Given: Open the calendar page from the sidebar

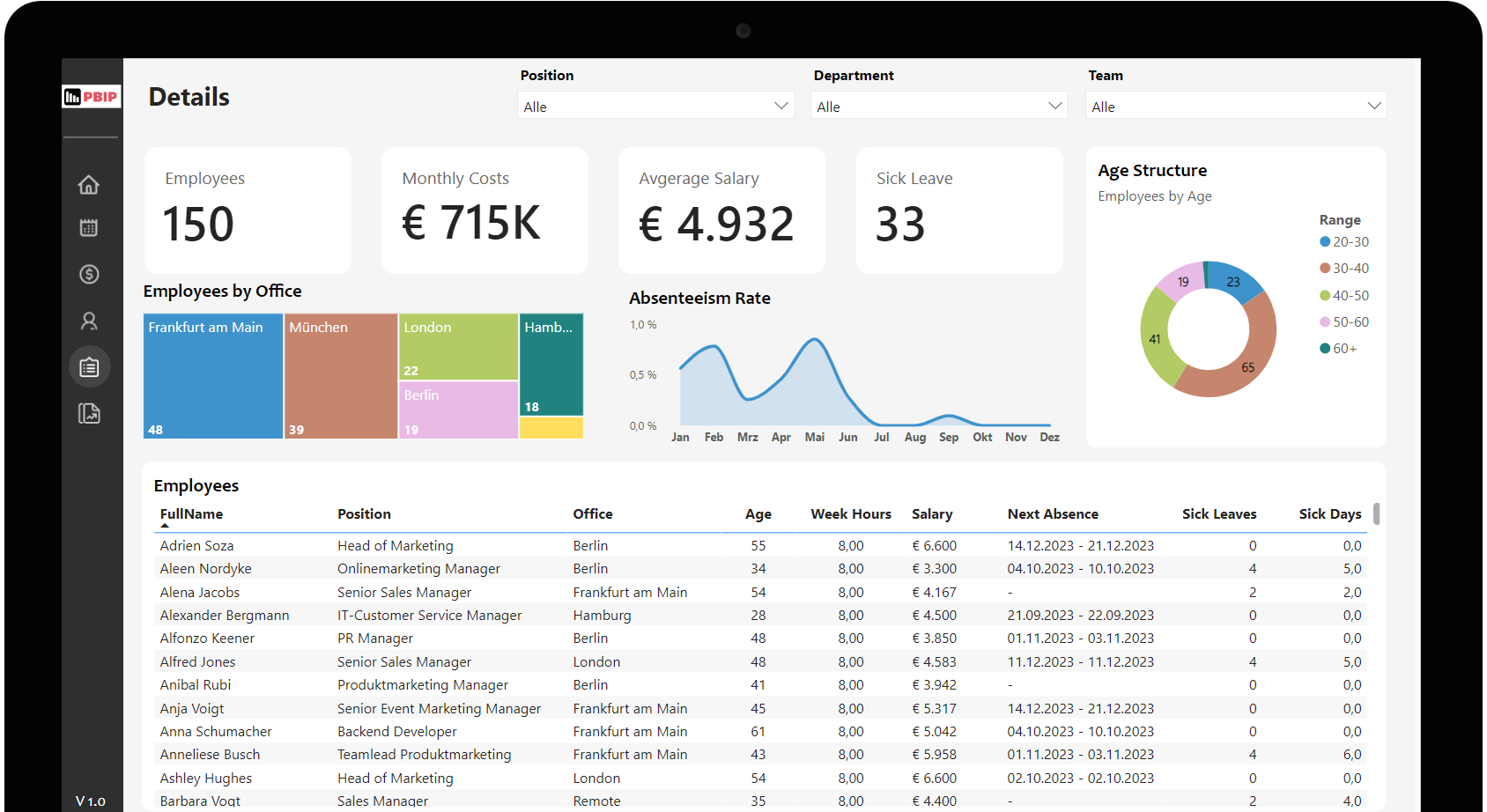Looking at the screenshot, I should [89, 227].
